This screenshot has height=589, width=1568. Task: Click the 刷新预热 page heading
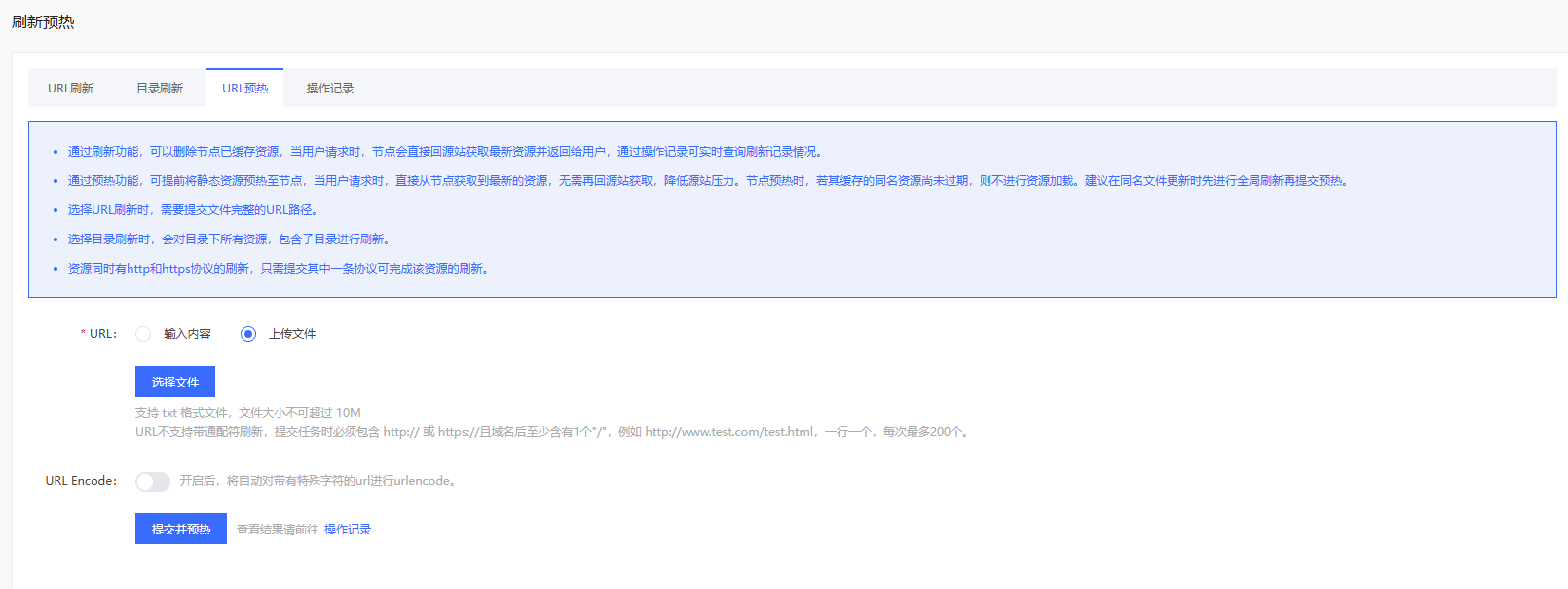[43, 22]
